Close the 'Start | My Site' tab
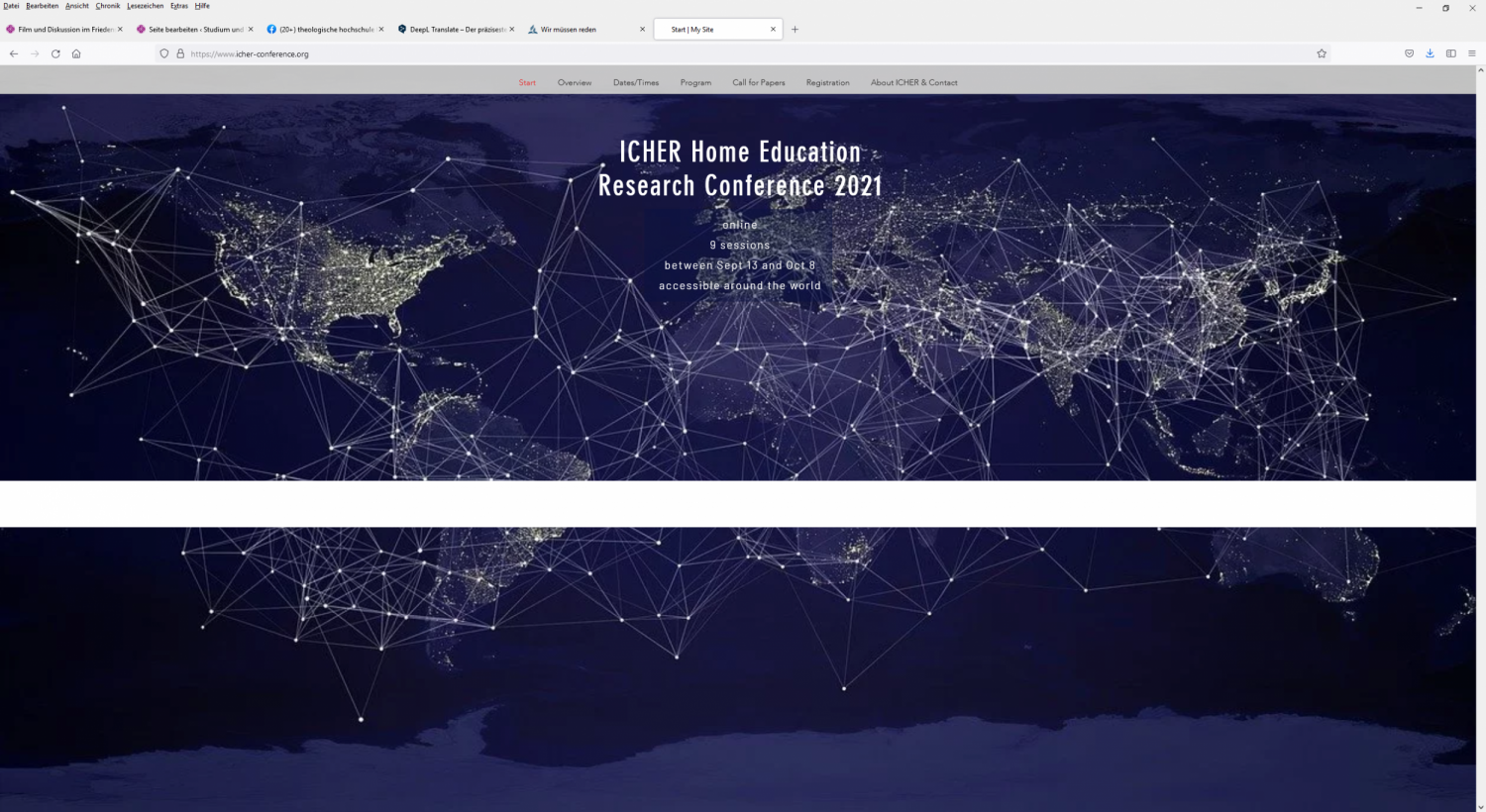This screenshot has width=1486, height=812. pos(774,29)
